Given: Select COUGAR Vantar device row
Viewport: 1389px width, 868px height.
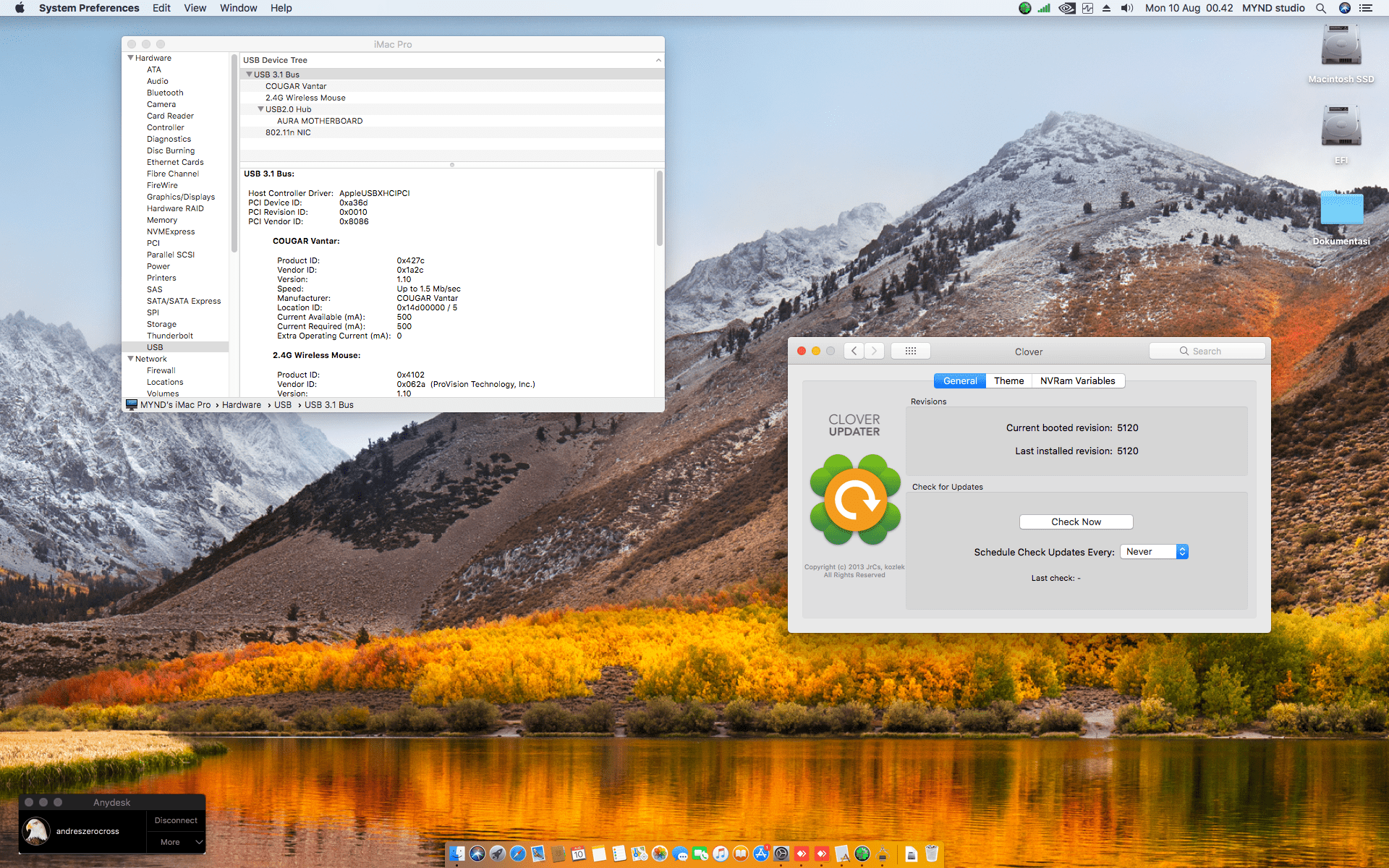Looking at the screenshot, I should [452, 86].
